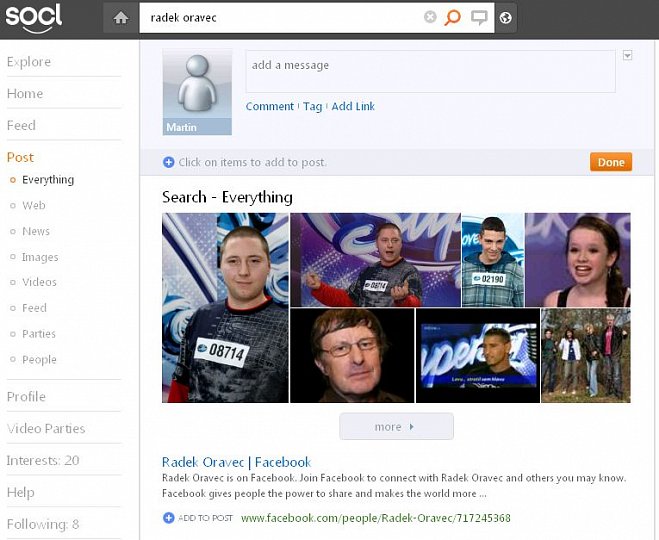Select the Everything search filter
The image size is (659, 540).
point(48,180)
